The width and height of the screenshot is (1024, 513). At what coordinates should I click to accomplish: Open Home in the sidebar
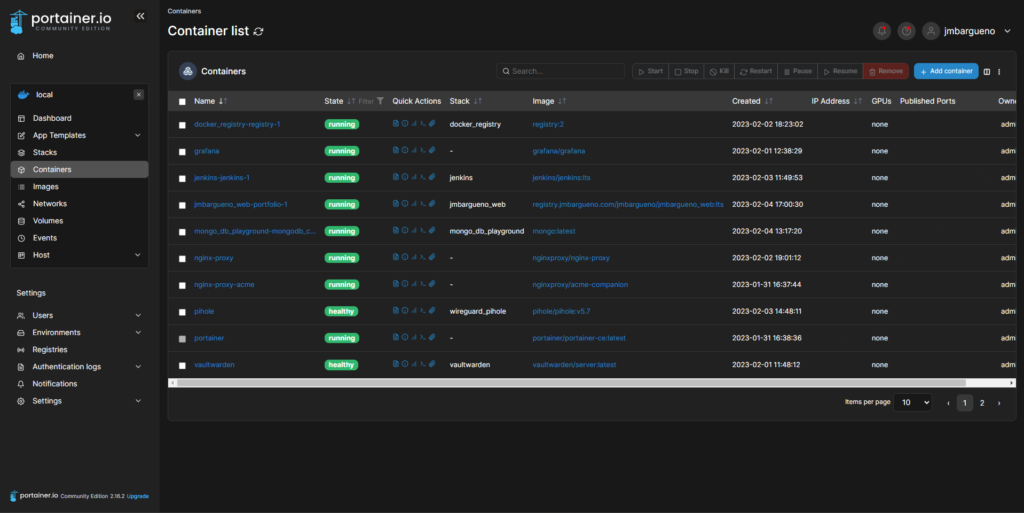click(43, 55)
